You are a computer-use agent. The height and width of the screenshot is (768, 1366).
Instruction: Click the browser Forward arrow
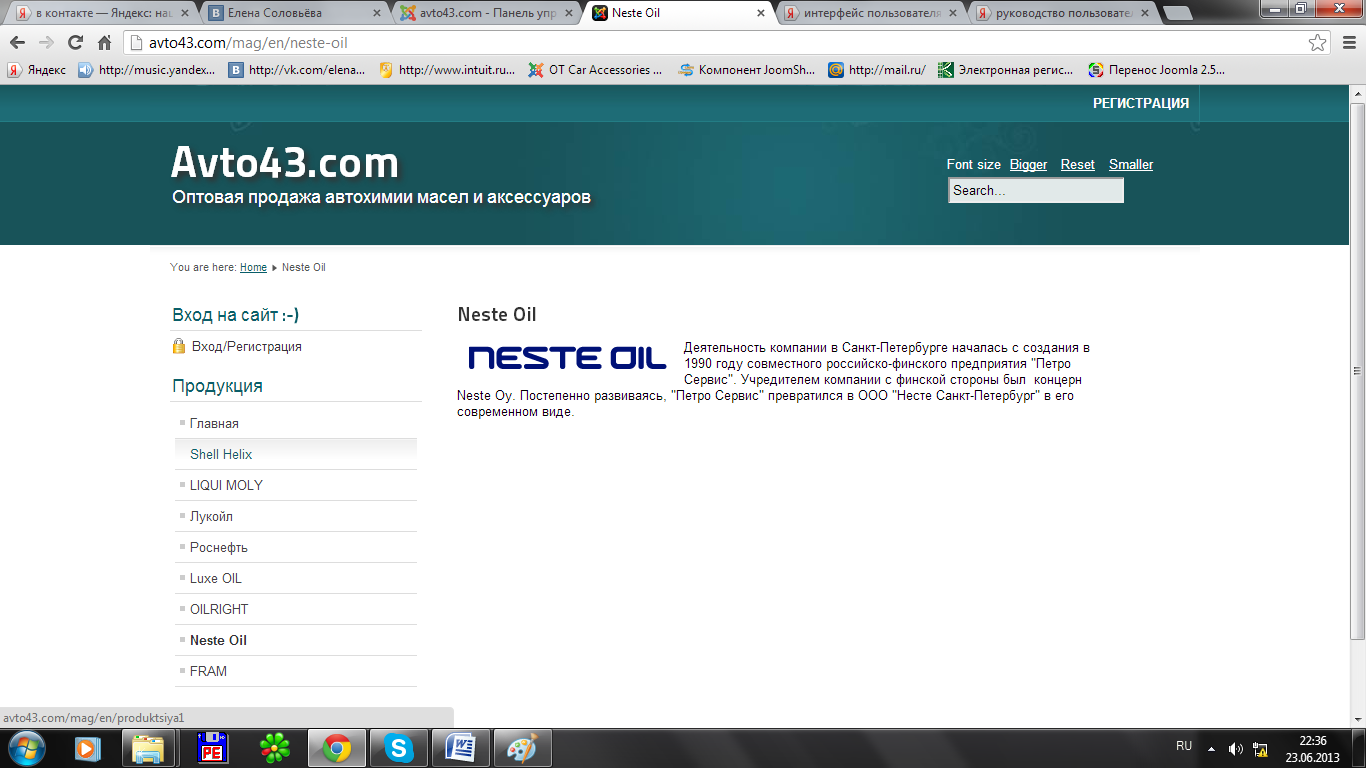pyautogui.click(x=46, y=43)
